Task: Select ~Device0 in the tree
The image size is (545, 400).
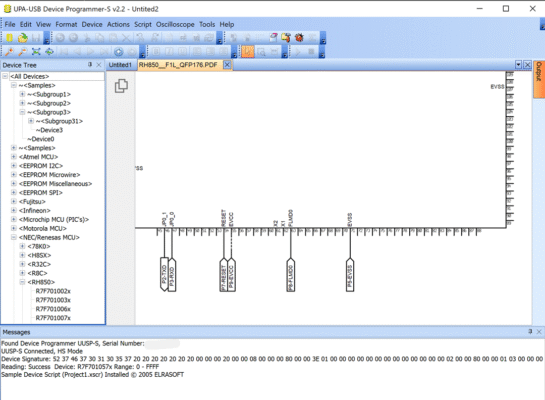Action: 41,139
